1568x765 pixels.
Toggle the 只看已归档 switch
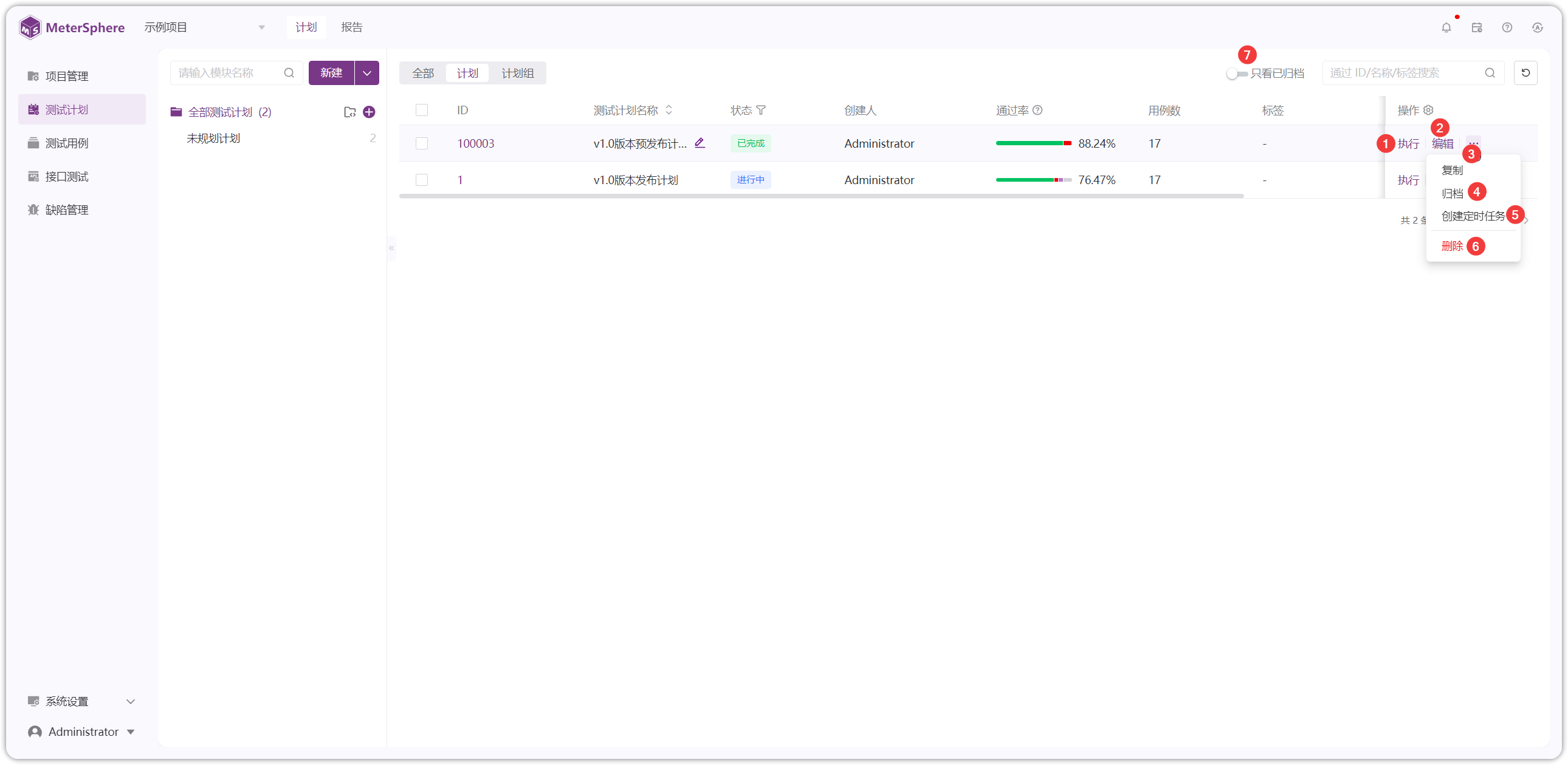[x=1237, y=74]
